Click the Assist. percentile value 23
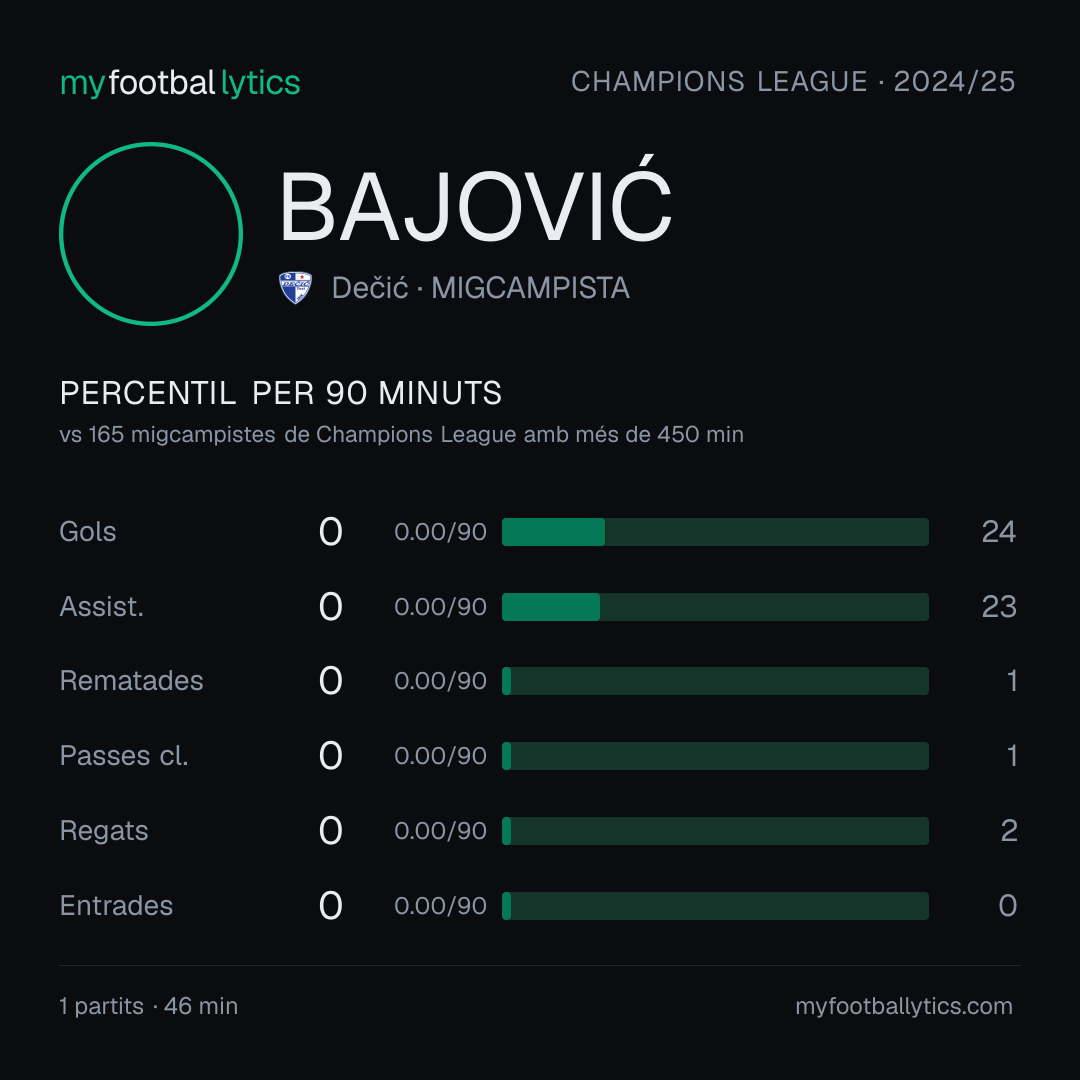The image size is (1080, 1080). click(x=999, y=607)
